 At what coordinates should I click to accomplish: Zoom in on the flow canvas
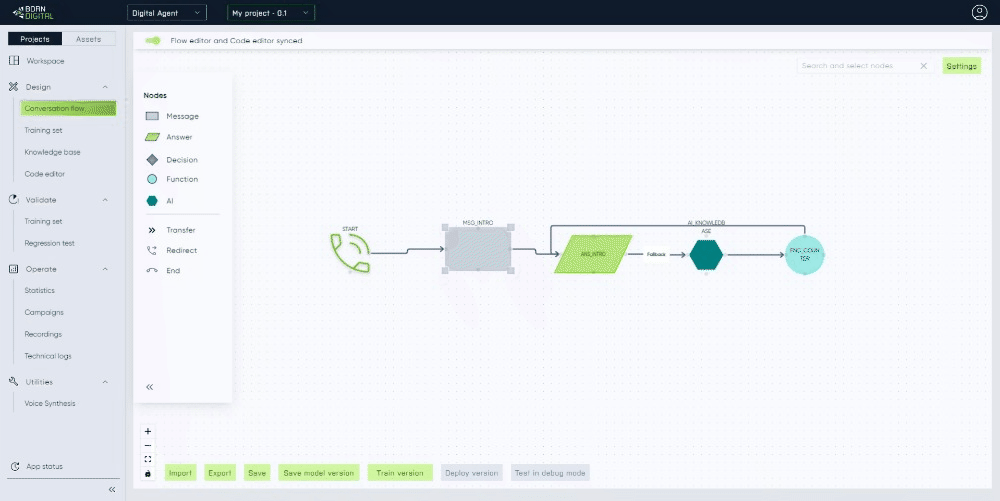tap(148, 431)
